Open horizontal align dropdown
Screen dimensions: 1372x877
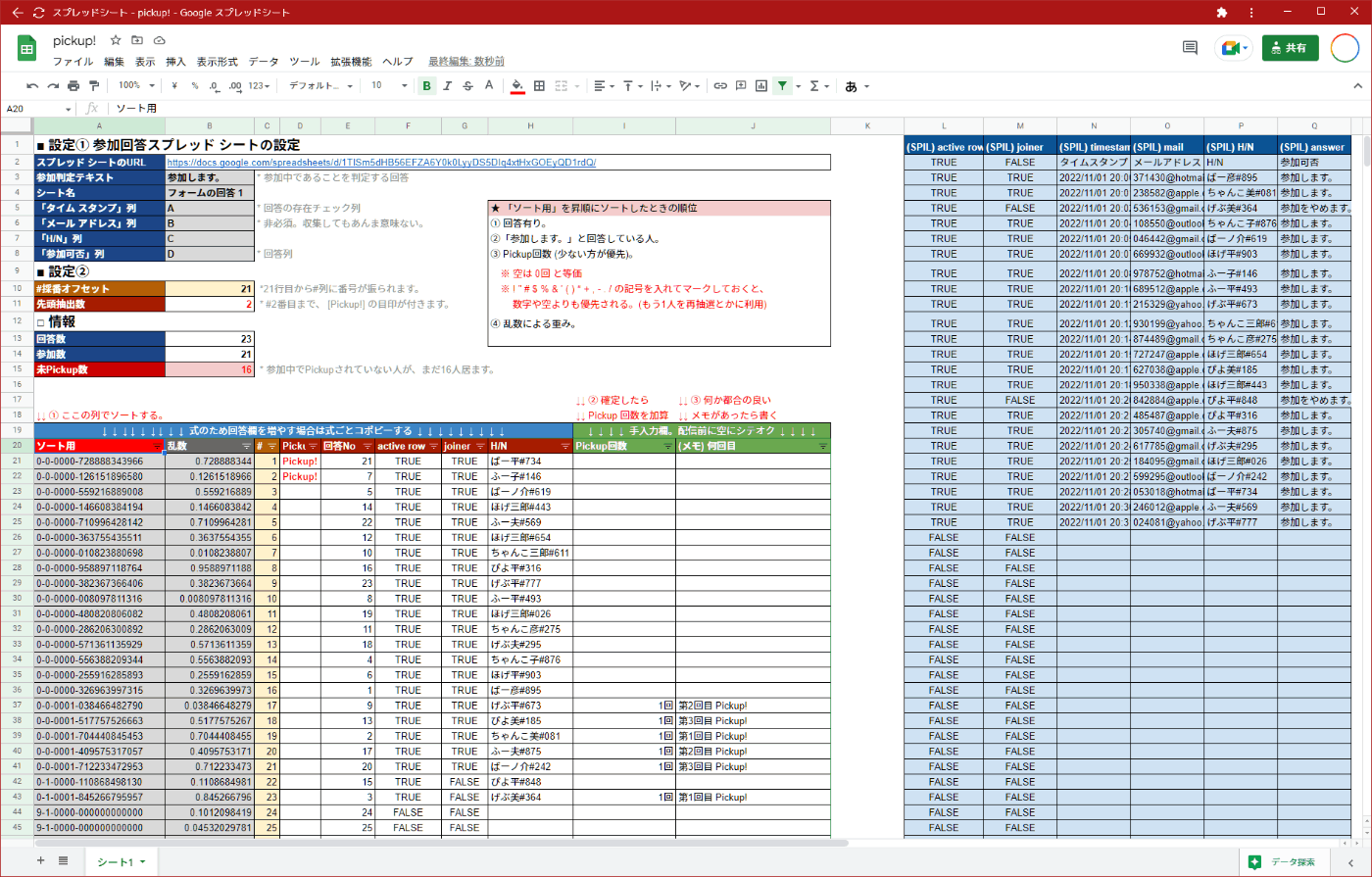pyautogui.click(x=604, y=86)
